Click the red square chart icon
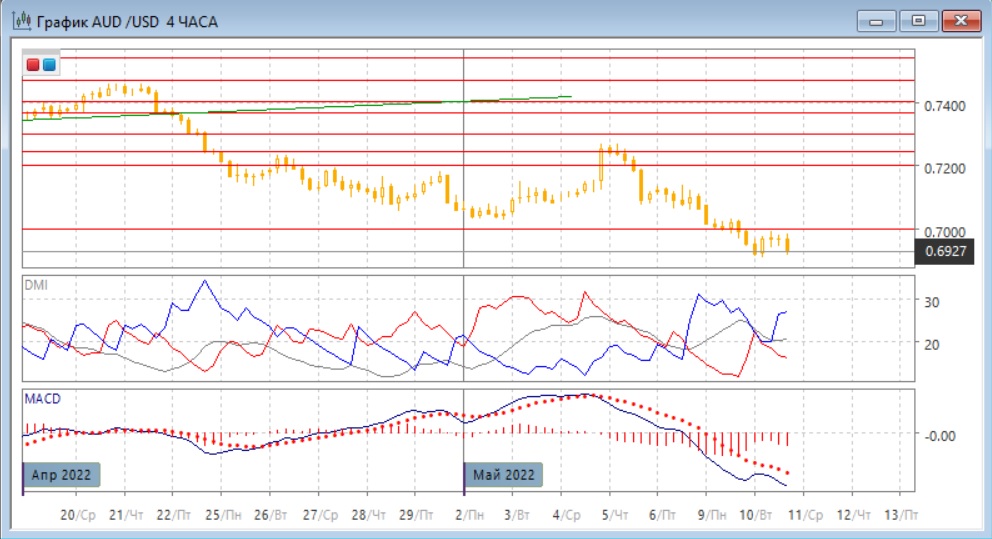Image resolution: width=992 pixels, height=539 pixels. point(34,65)
